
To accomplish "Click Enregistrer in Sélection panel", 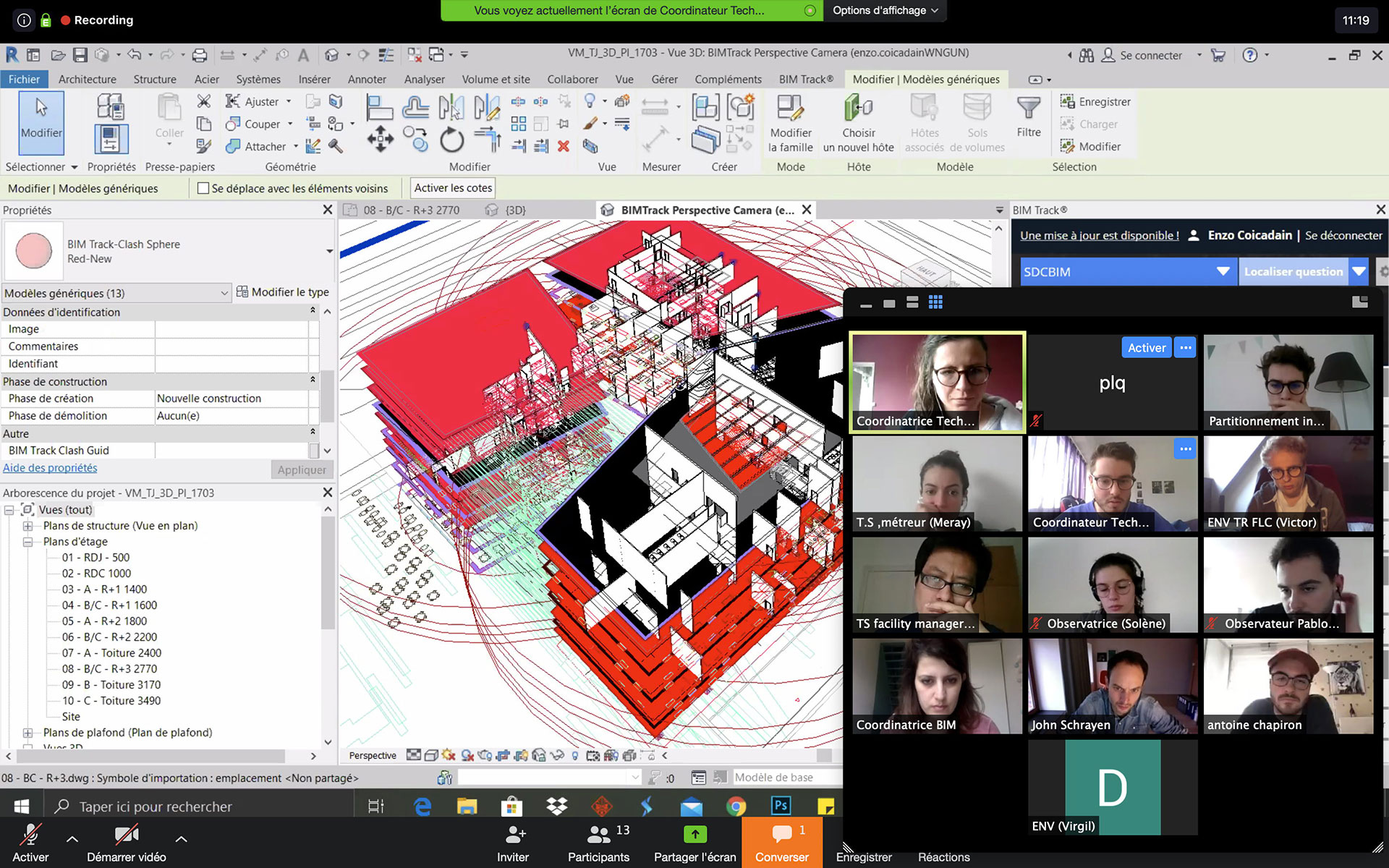I will [x=1095, y=101].
